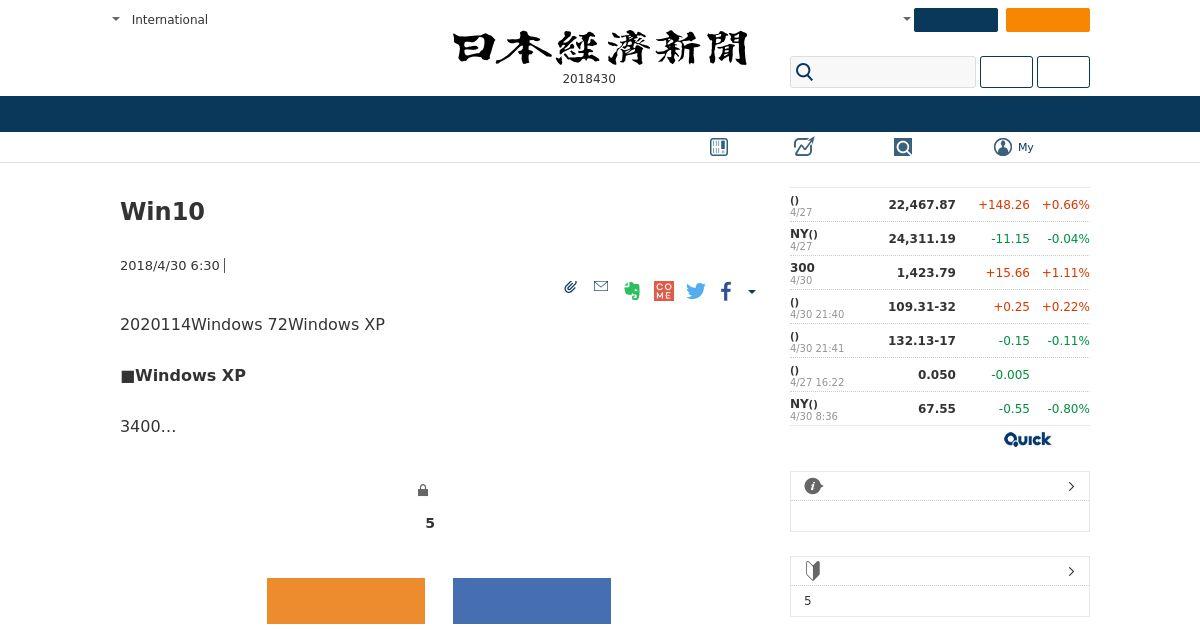Click the paperclip clip-article icon

(570, 287)
